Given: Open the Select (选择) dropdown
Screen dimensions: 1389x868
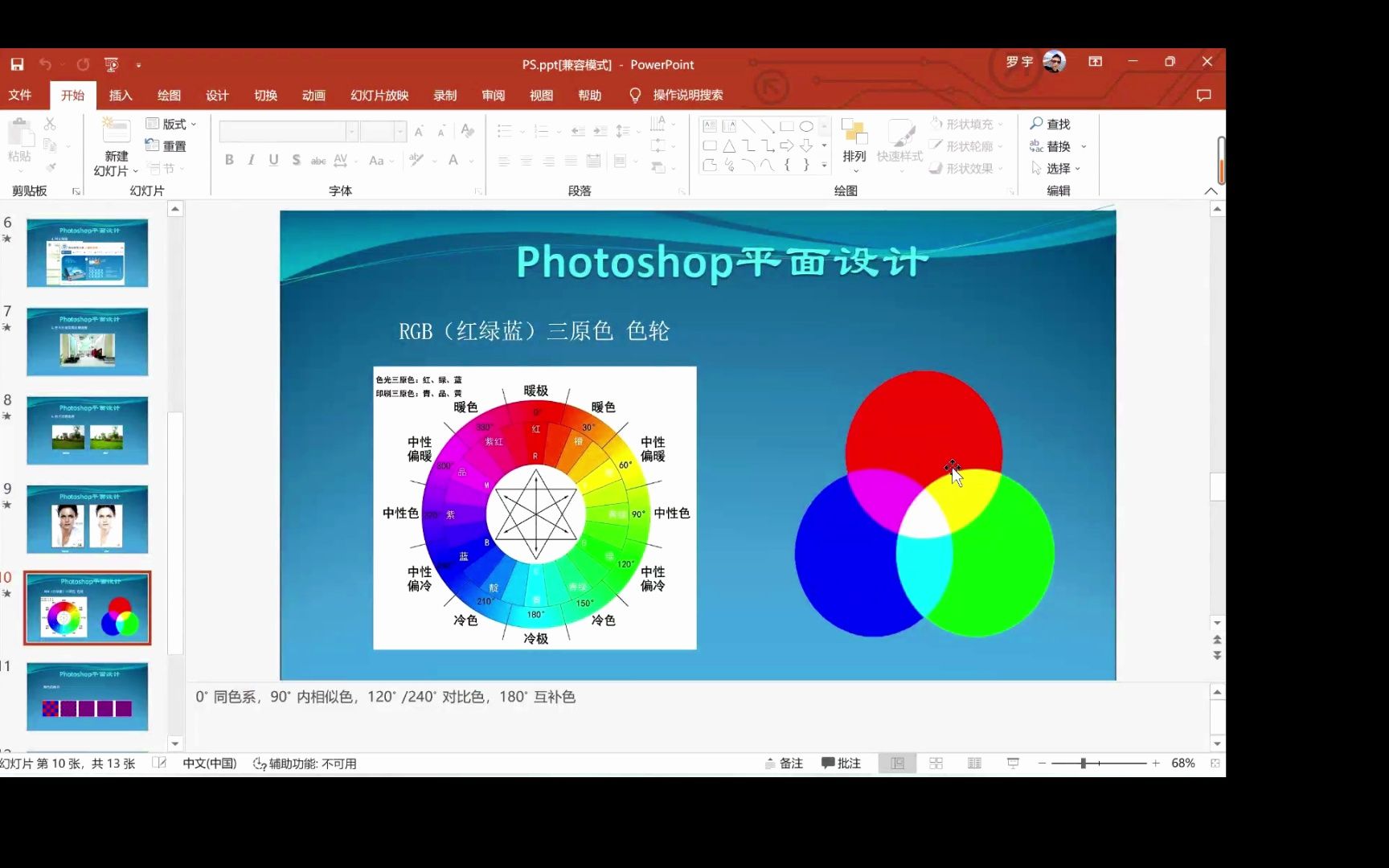Looking at the screenshot, I should (1057, 169).
